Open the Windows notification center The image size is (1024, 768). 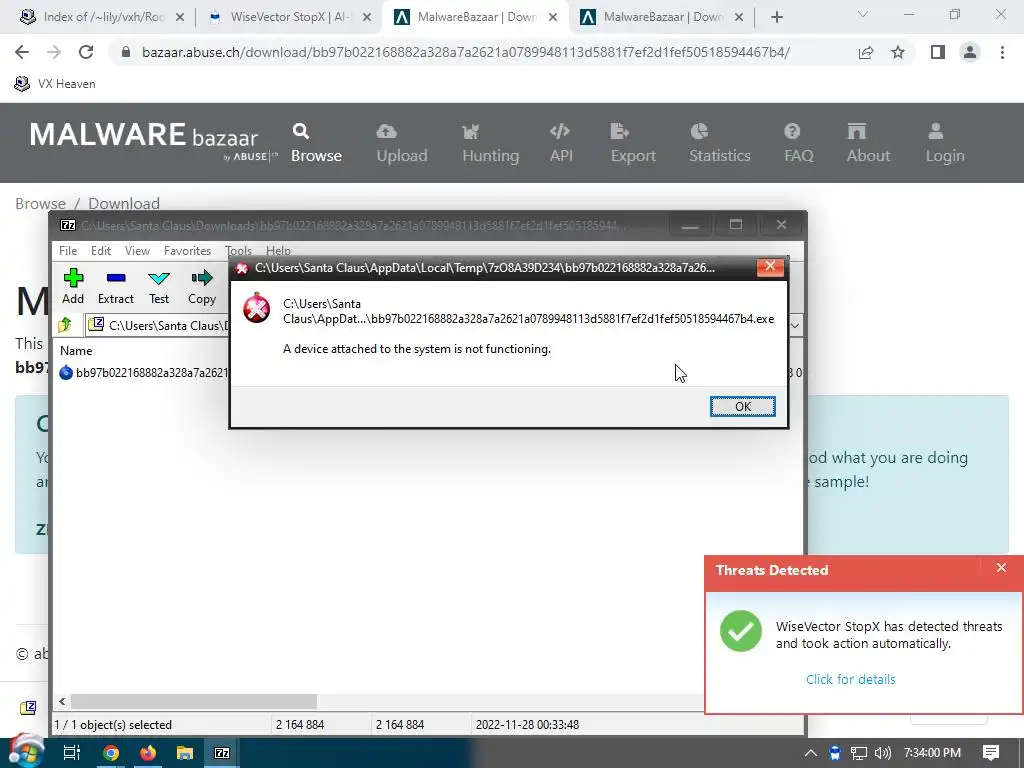click(991, 753)
